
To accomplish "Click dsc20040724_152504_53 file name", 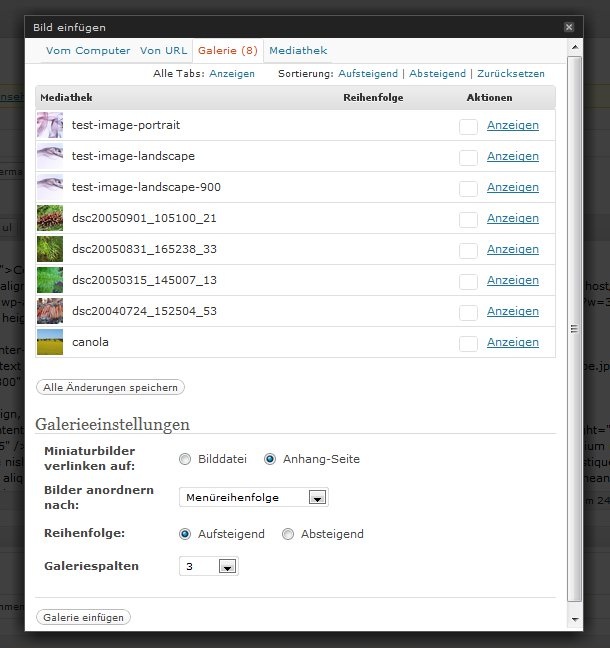I will [144, 311].
